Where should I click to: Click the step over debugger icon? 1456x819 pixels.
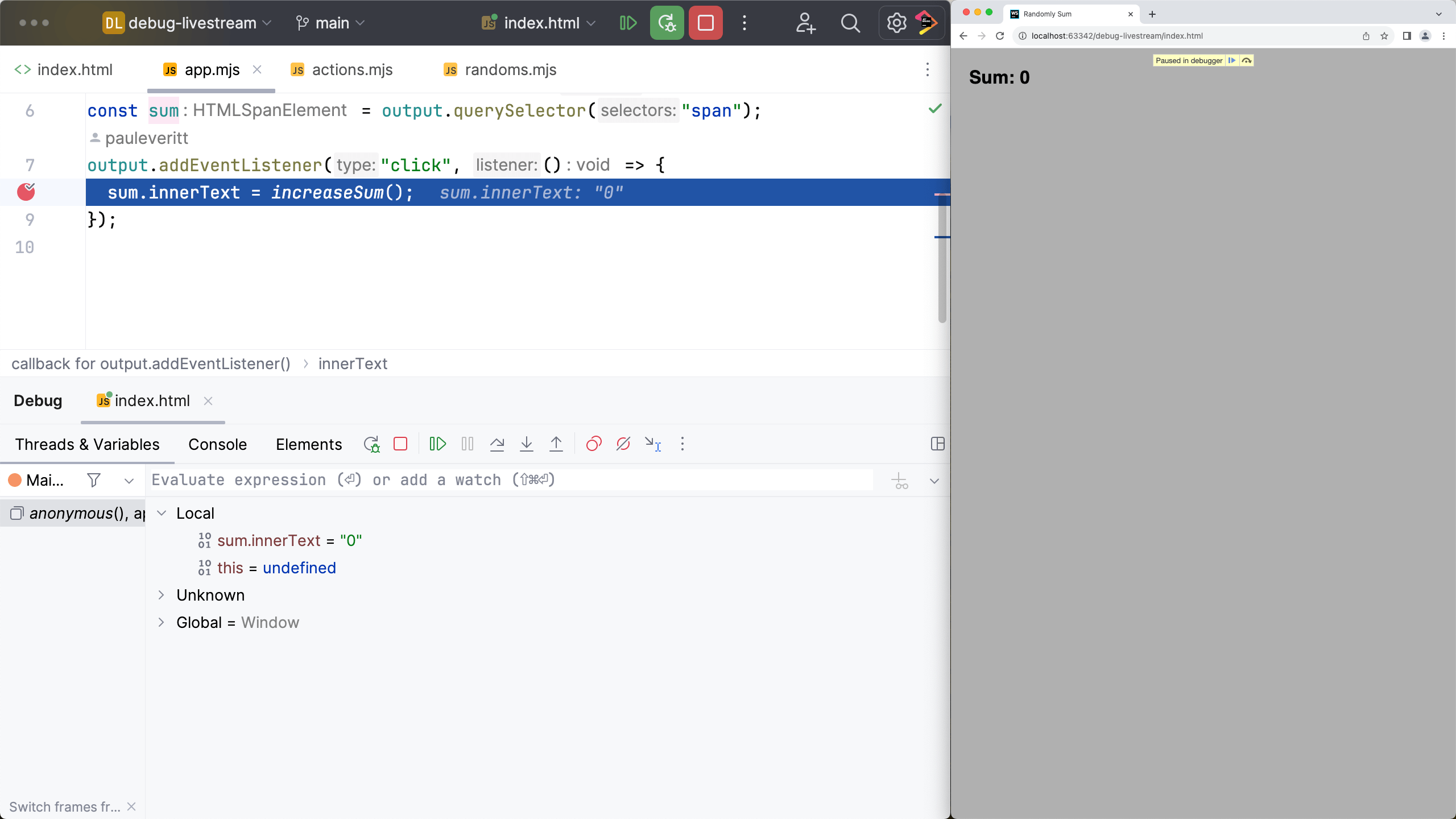click(497, 444)
